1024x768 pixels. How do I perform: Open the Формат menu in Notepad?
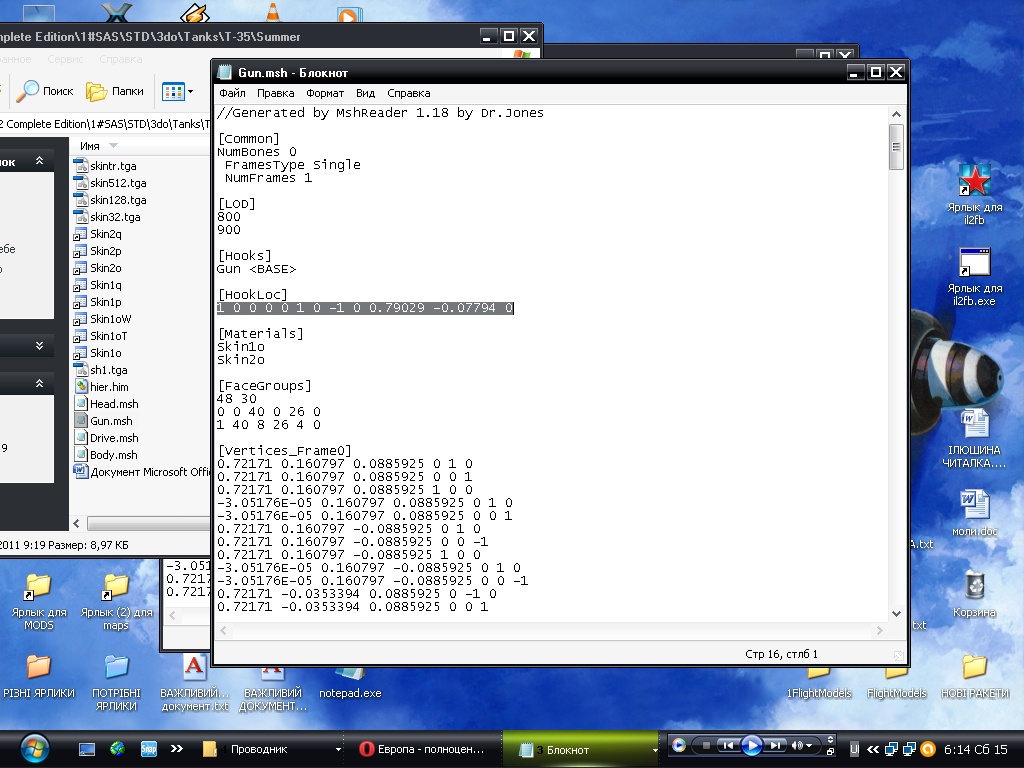325,93
